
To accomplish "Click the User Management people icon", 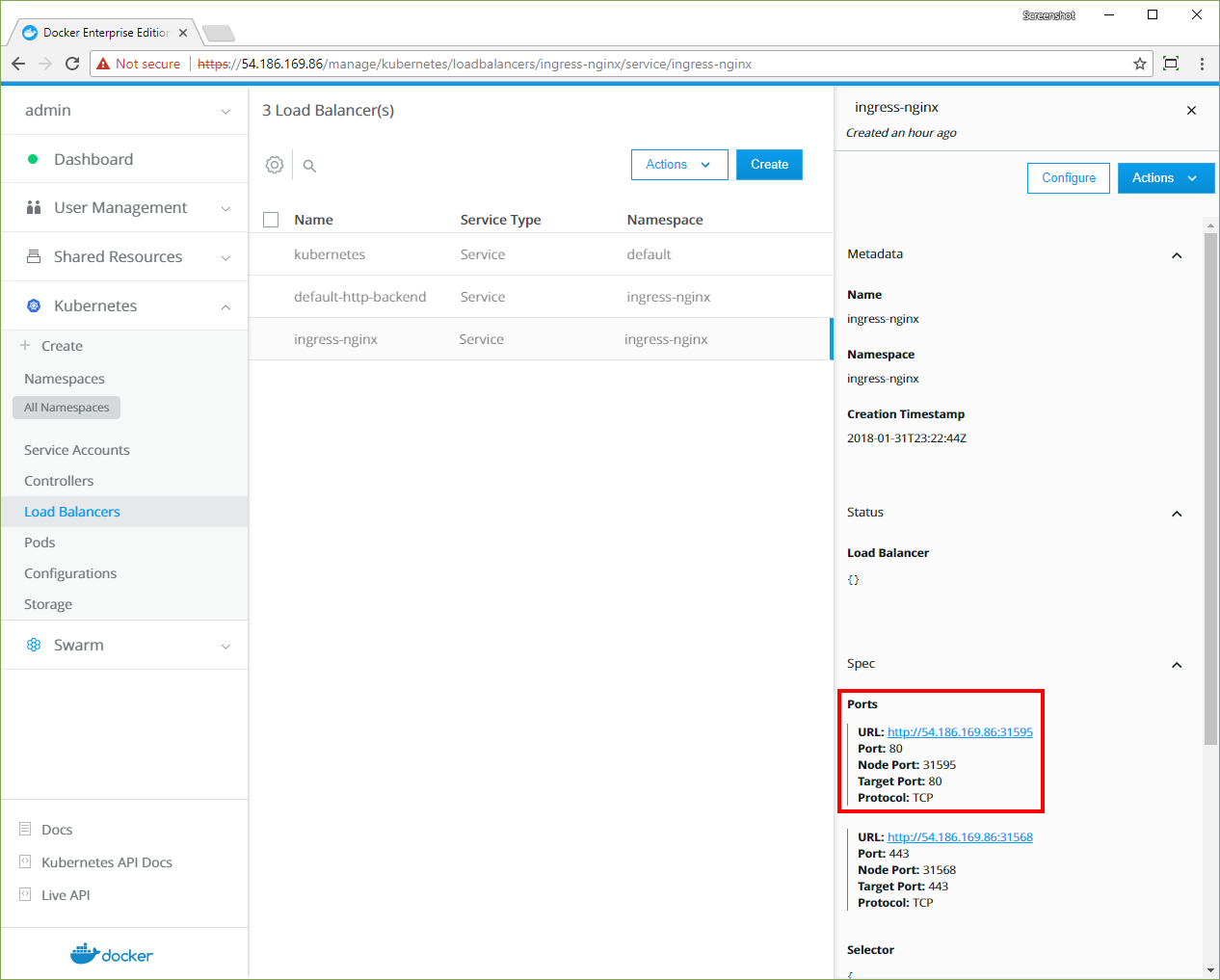I will [34, 207].
